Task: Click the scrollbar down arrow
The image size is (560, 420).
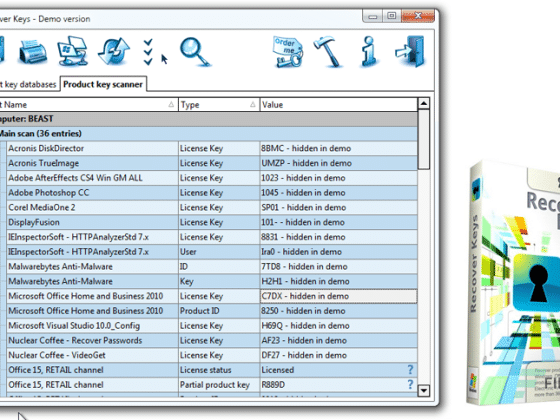Action: point(424,390)
